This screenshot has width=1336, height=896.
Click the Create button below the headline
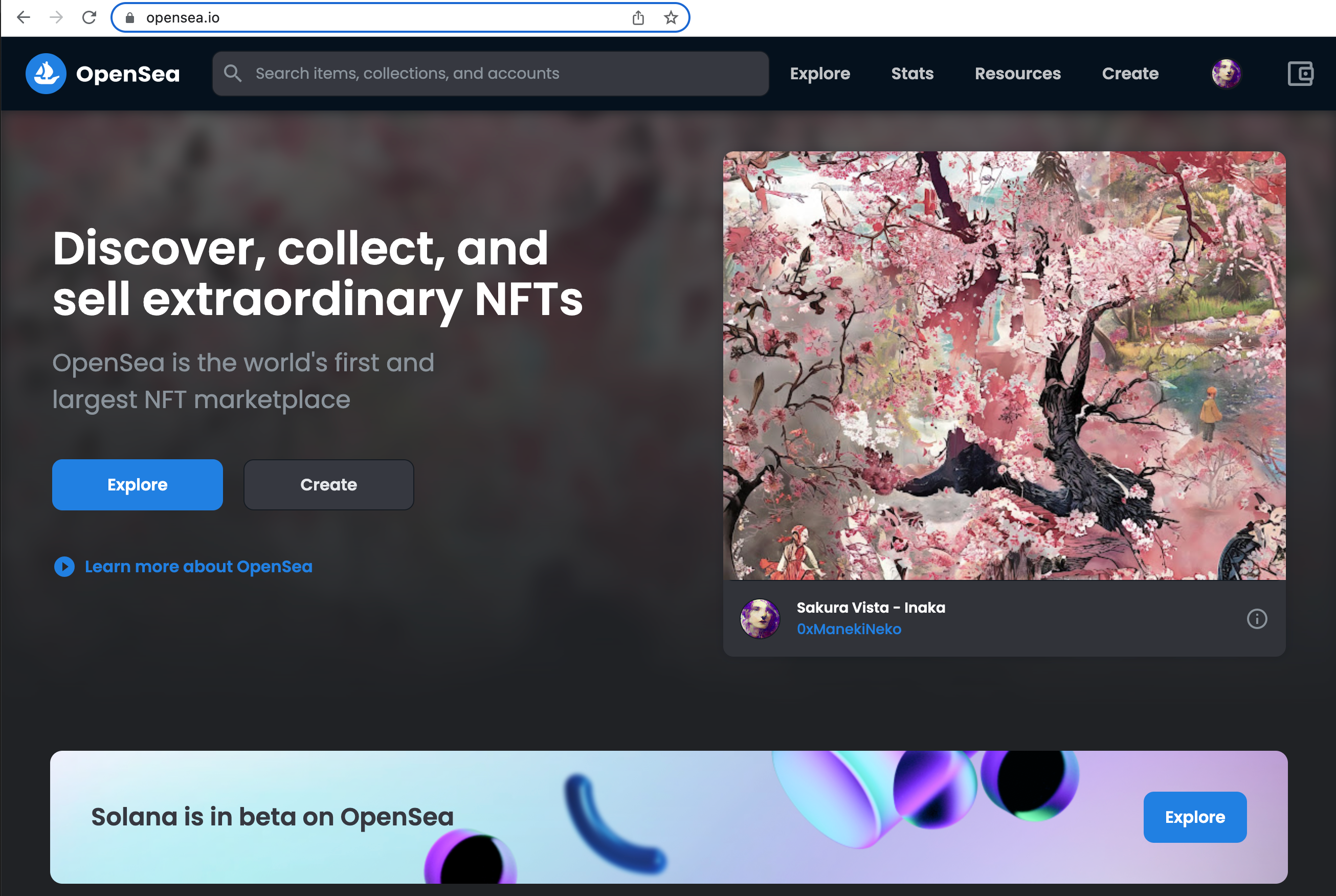pos(328,485)
